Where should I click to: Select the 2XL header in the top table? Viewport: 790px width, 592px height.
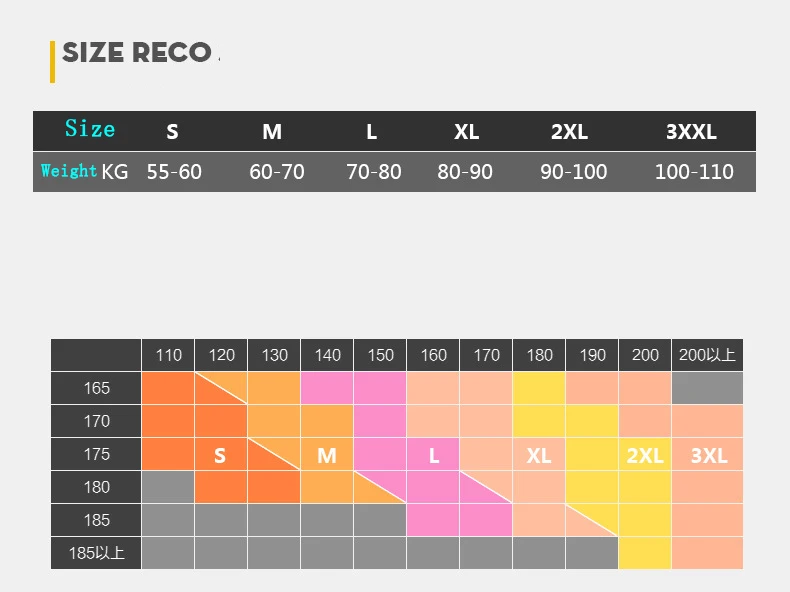569,131
